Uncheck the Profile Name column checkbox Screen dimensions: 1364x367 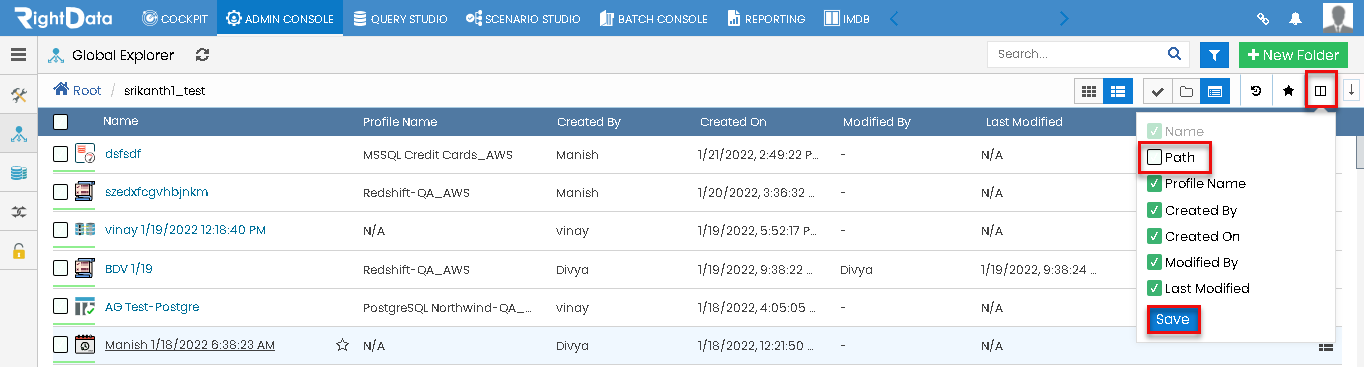click(x=1154, y=184)
